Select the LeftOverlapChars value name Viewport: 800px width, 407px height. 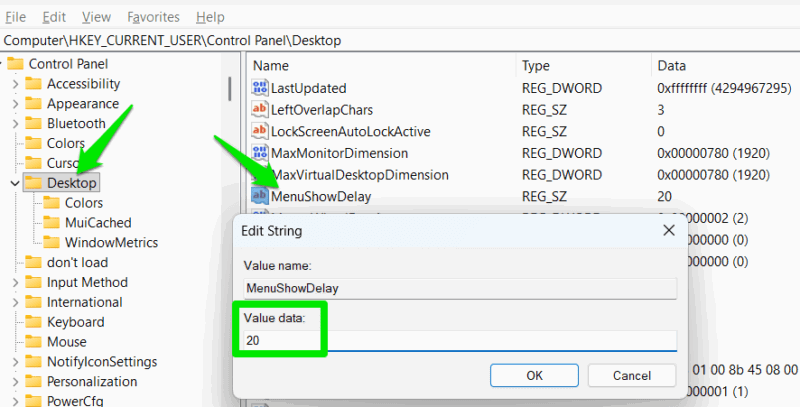322,110
